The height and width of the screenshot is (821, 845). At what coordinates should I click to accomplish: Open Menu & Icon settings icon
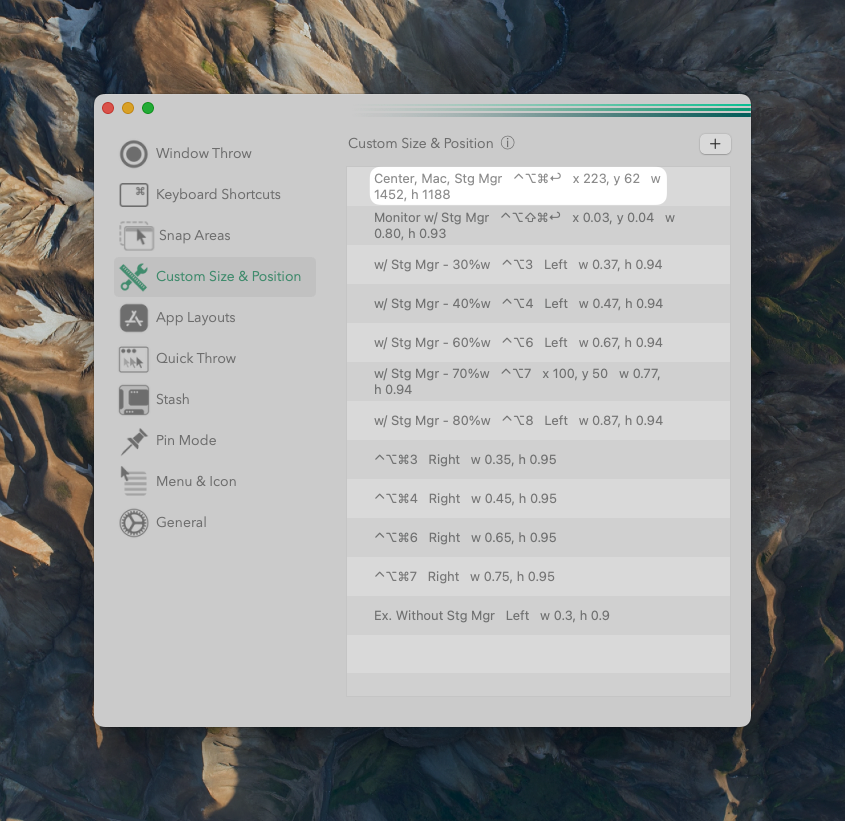(x=133, y=482)
